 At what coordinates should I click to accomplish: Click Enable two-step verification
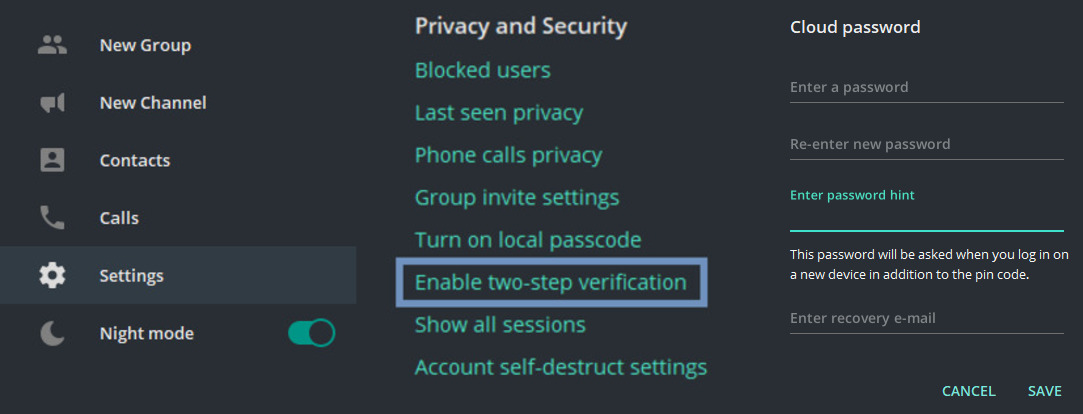click(551, 282)
